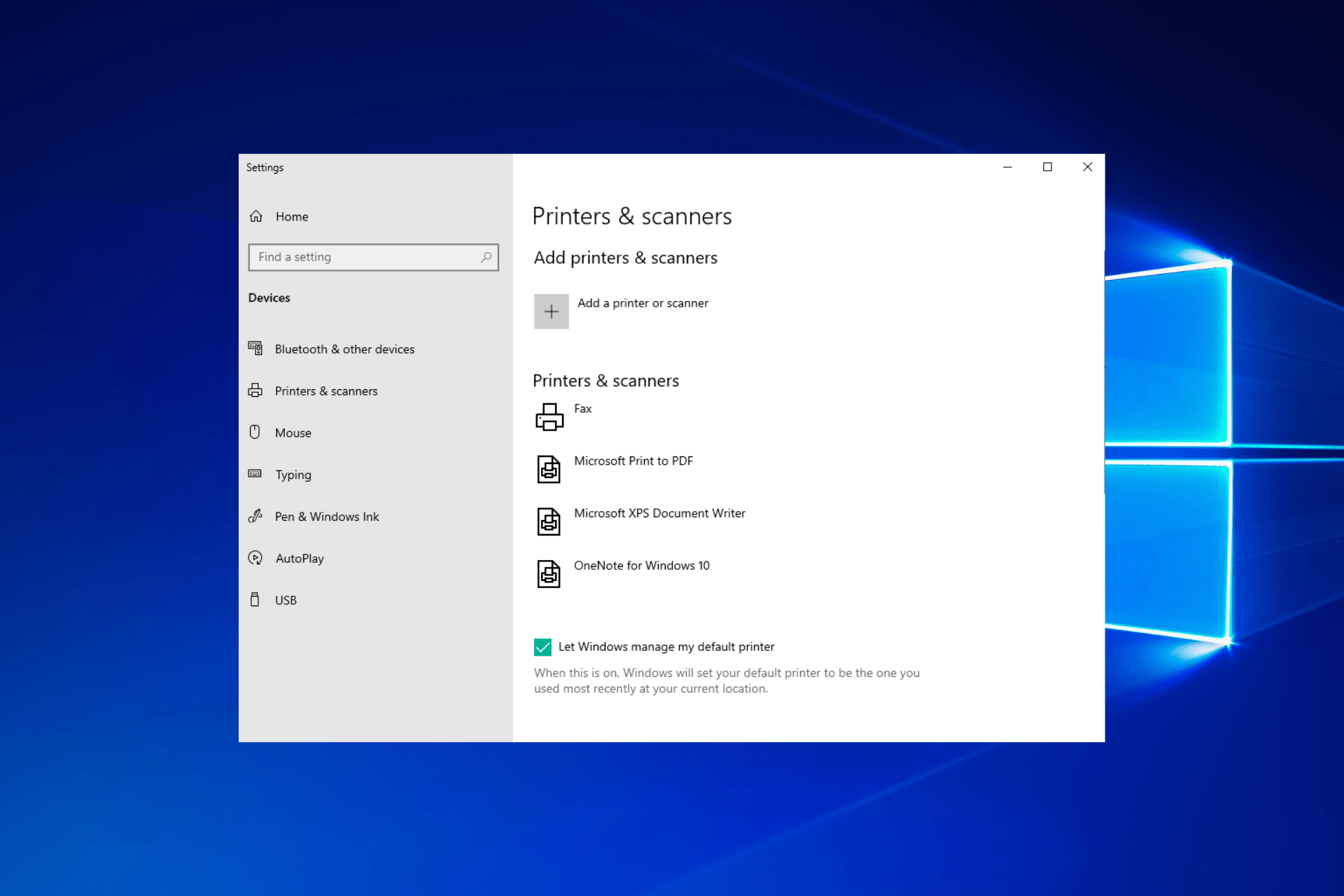Select the OneNote for Windows 10 printer entry

[x=642, y=573]
